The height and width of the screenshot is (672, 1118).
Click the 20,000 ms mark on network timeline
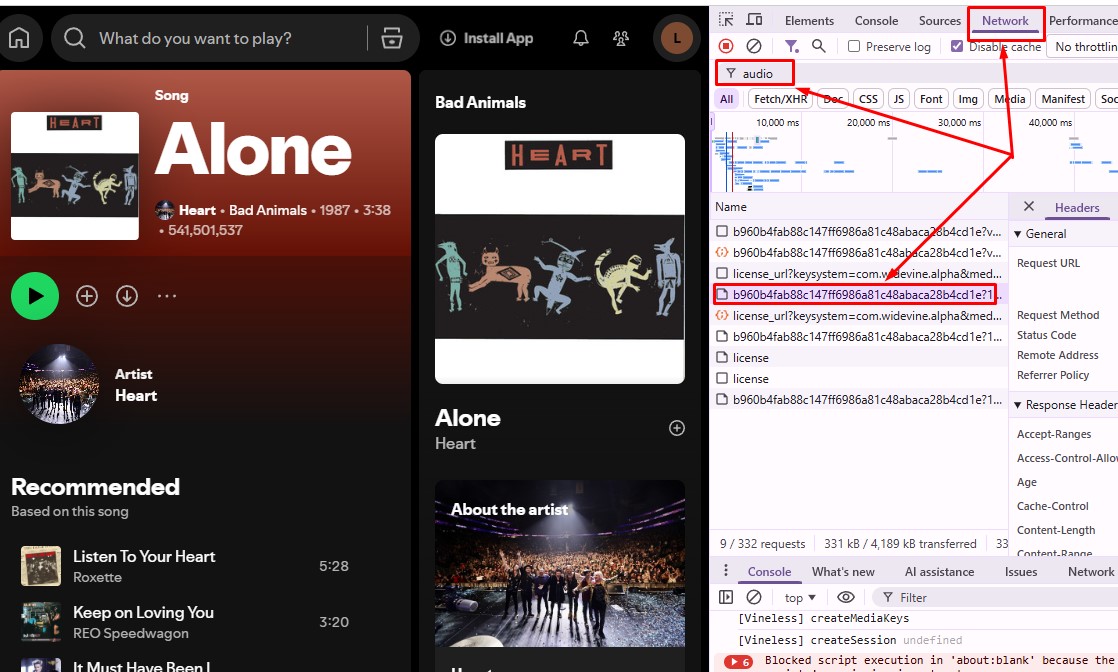(867, 123)
